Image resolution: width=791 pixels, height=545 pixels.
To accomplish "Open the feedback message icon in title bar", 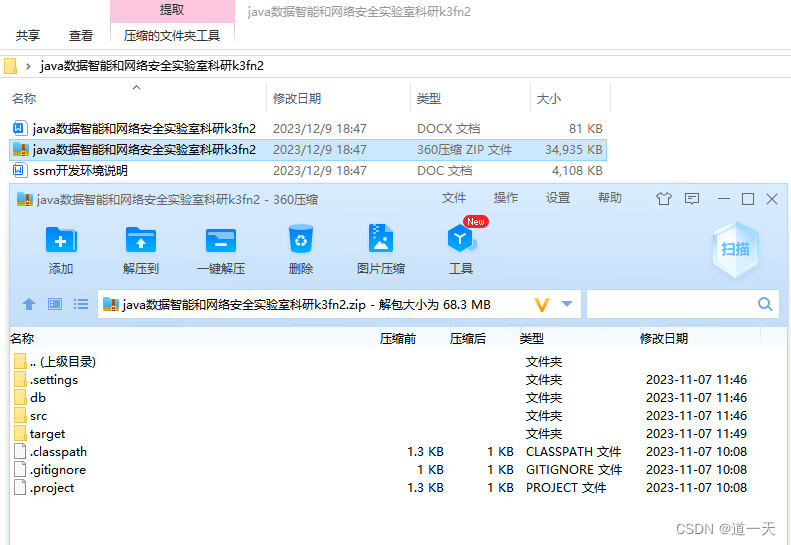I will (692, 199).
